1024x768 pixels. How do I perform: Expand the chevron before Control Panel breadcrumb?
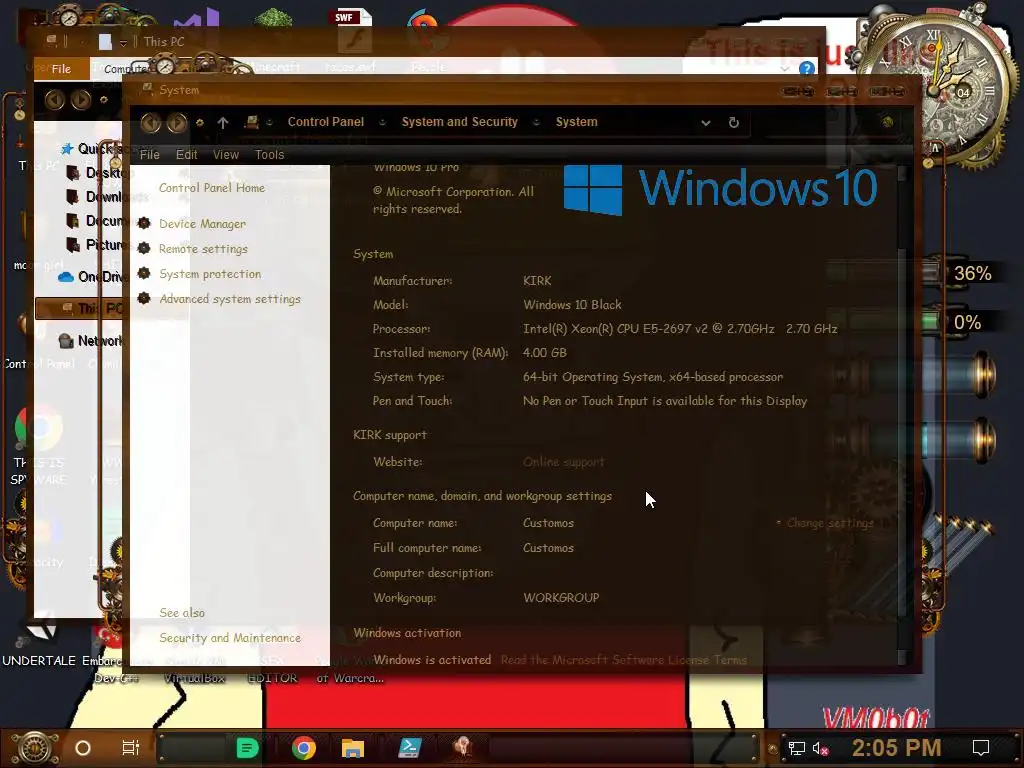pos(269,122)
